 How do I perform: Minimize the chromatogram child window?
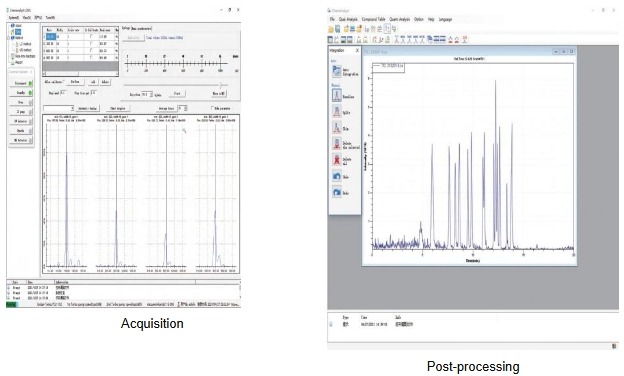point(556,51)
